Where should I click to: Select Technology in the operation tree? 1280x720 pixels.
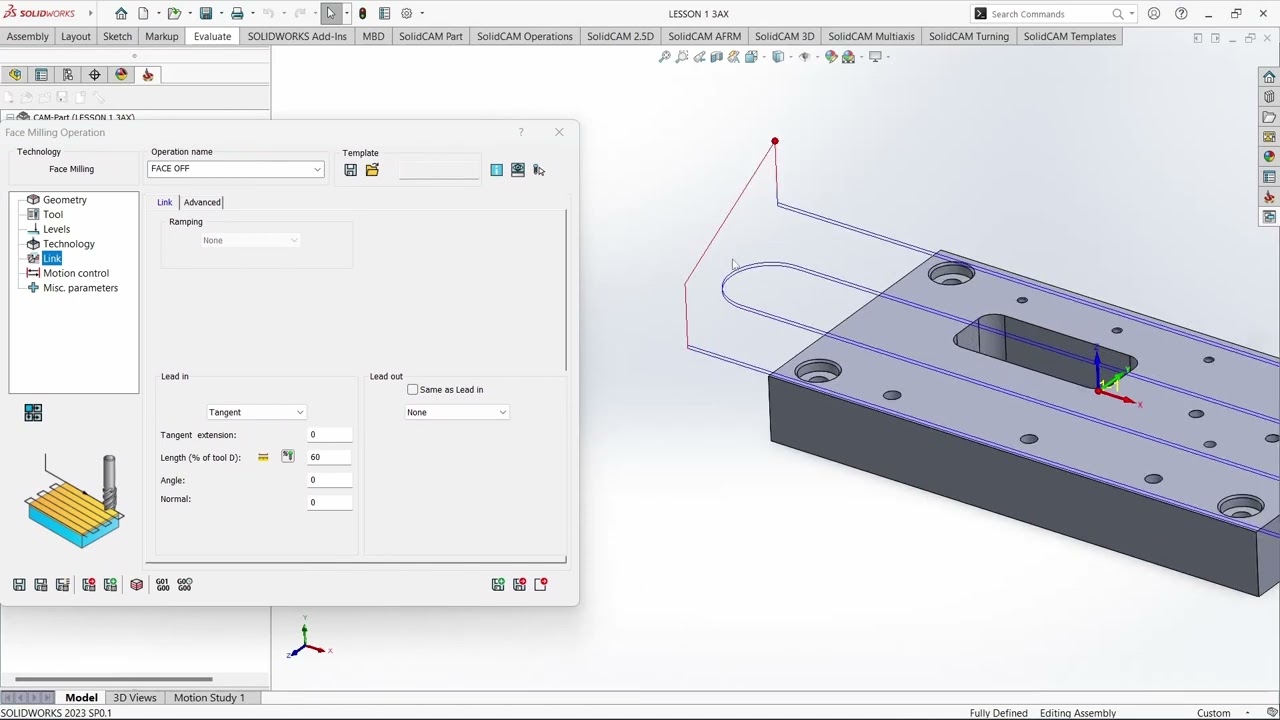click(69, 244)
